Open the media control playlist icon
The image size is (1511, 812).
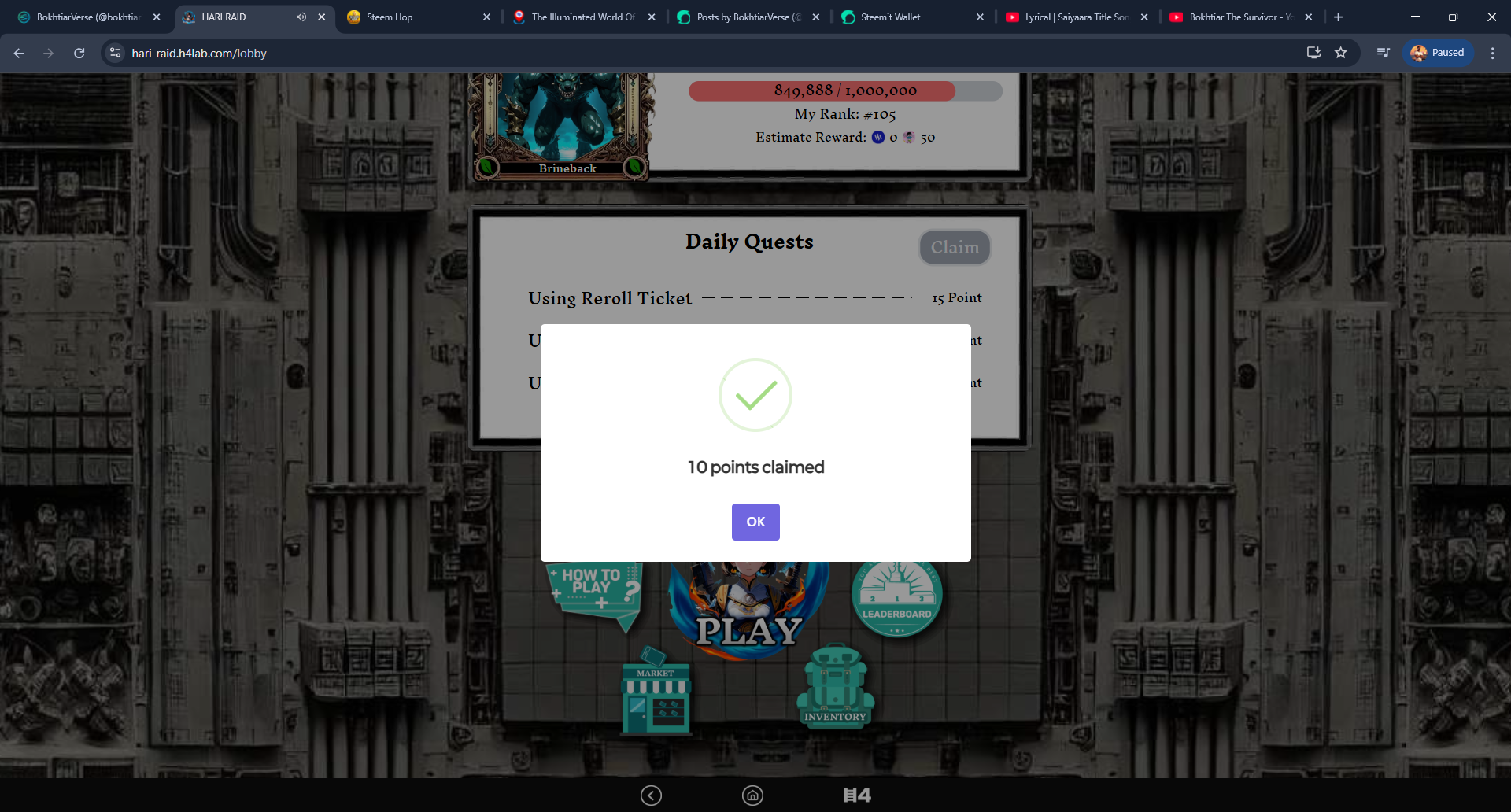pyautogui.click(x=1383, y=53)
